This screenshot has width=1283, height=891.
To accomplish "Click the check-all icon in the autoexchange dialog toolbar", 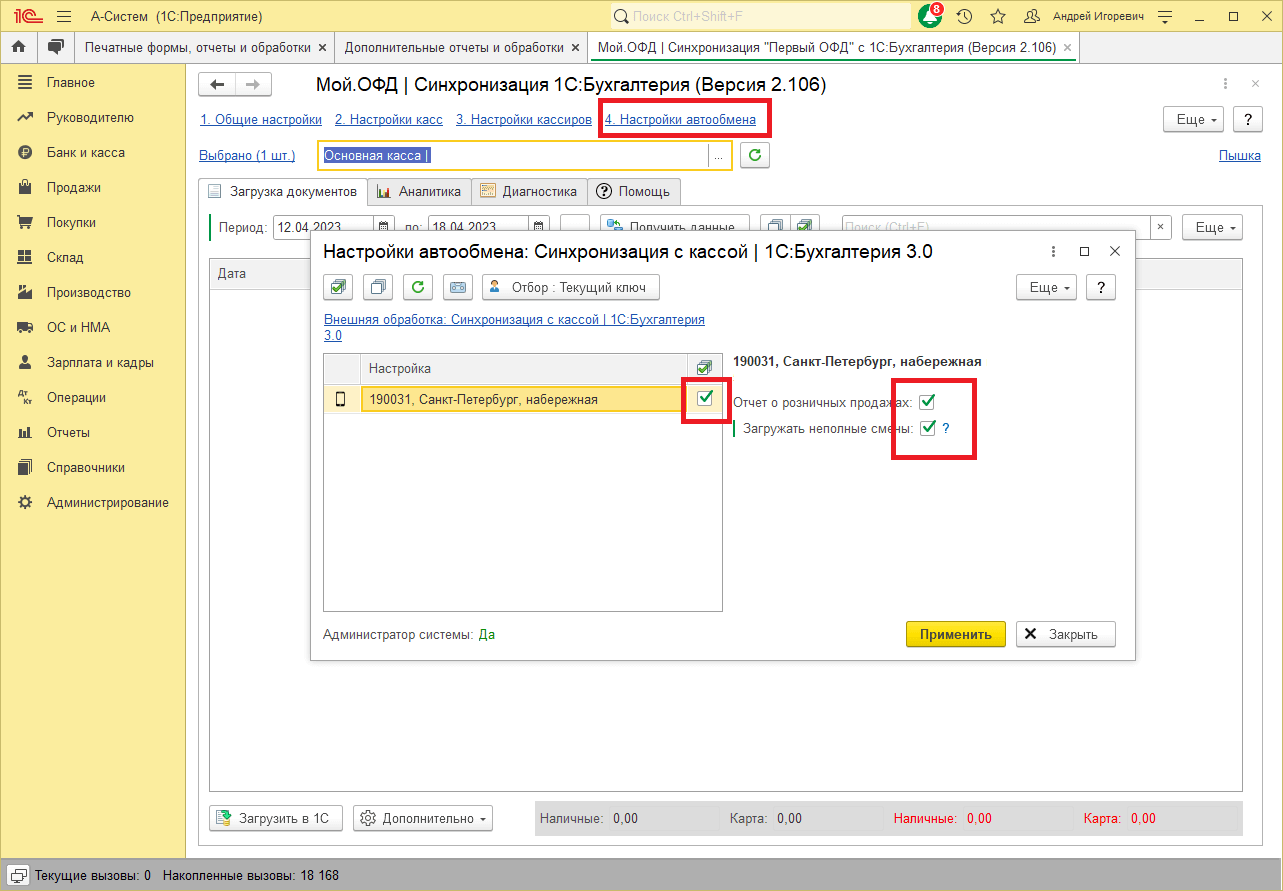I will (339, 287).
